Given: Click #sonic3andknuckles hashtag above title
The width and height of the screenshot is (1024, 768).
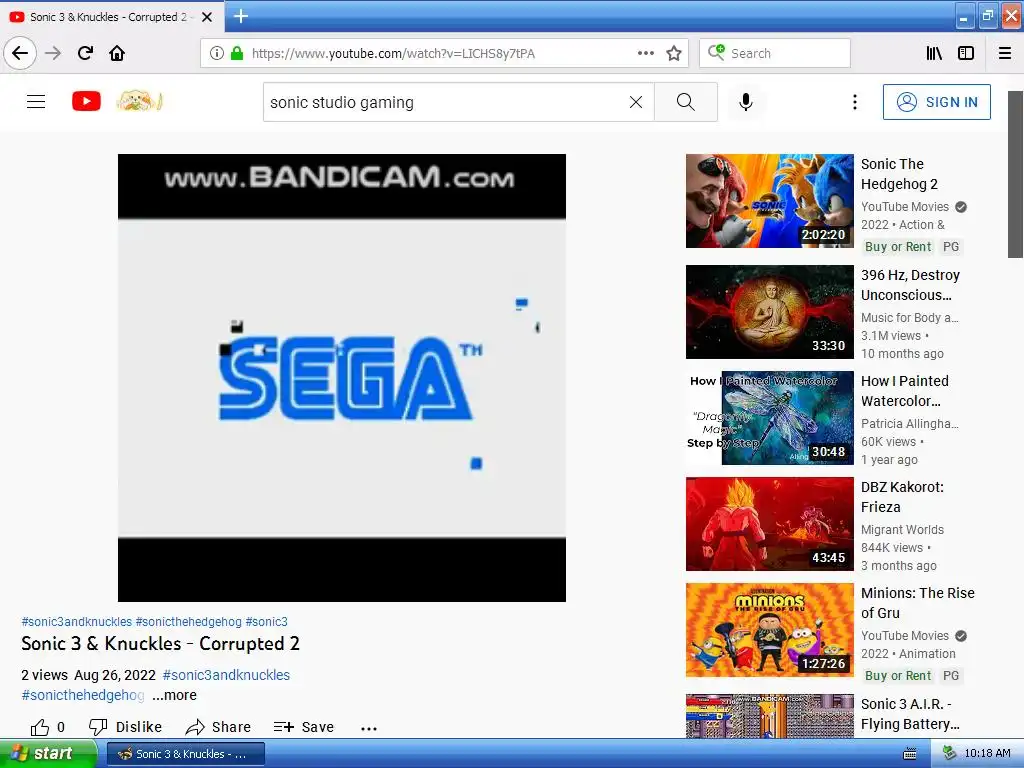Looking at the screenshot, I should (76, 622).
